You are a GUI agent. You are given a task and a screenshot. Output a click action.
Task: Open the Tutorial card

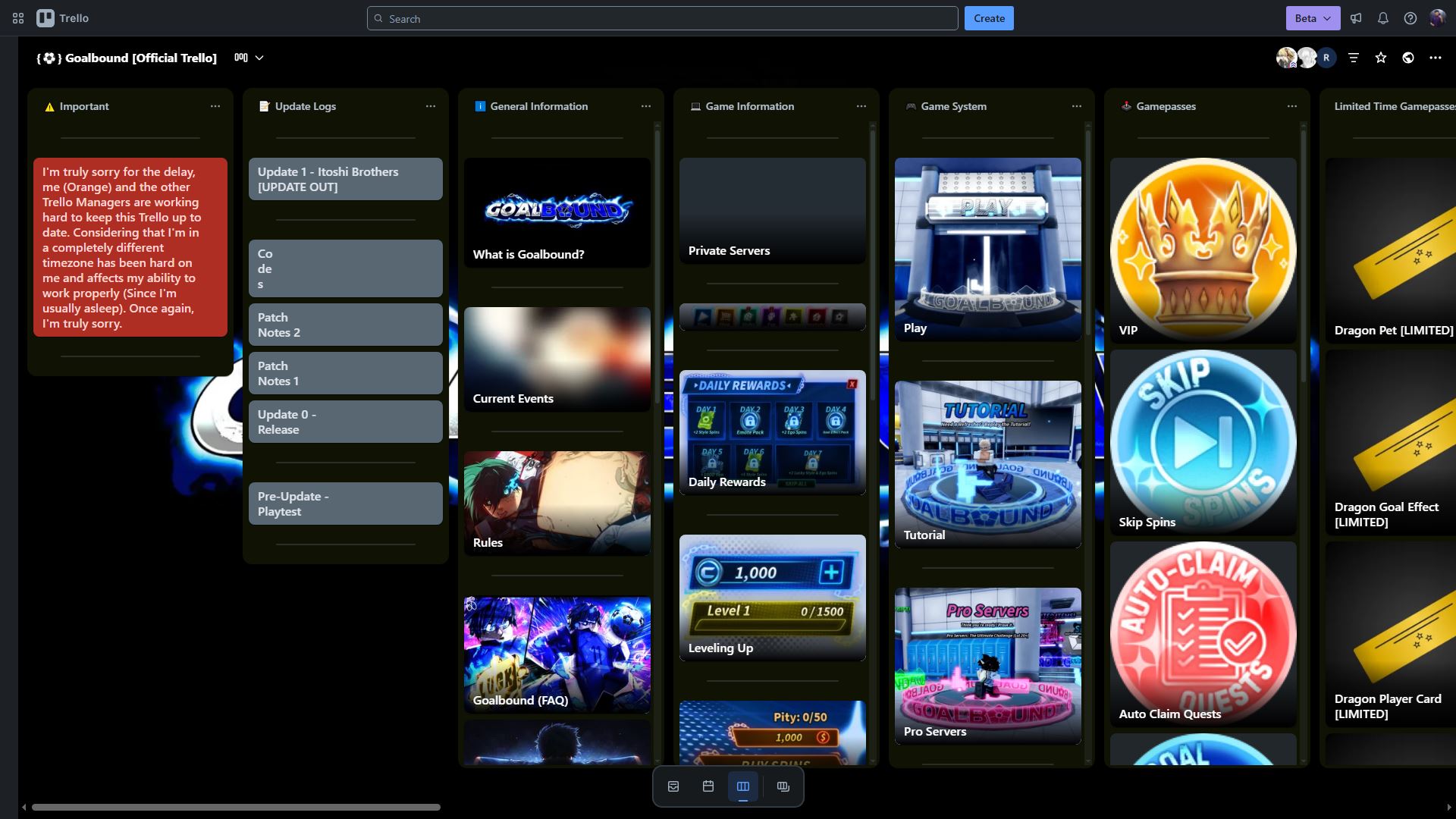pos(988,464)
